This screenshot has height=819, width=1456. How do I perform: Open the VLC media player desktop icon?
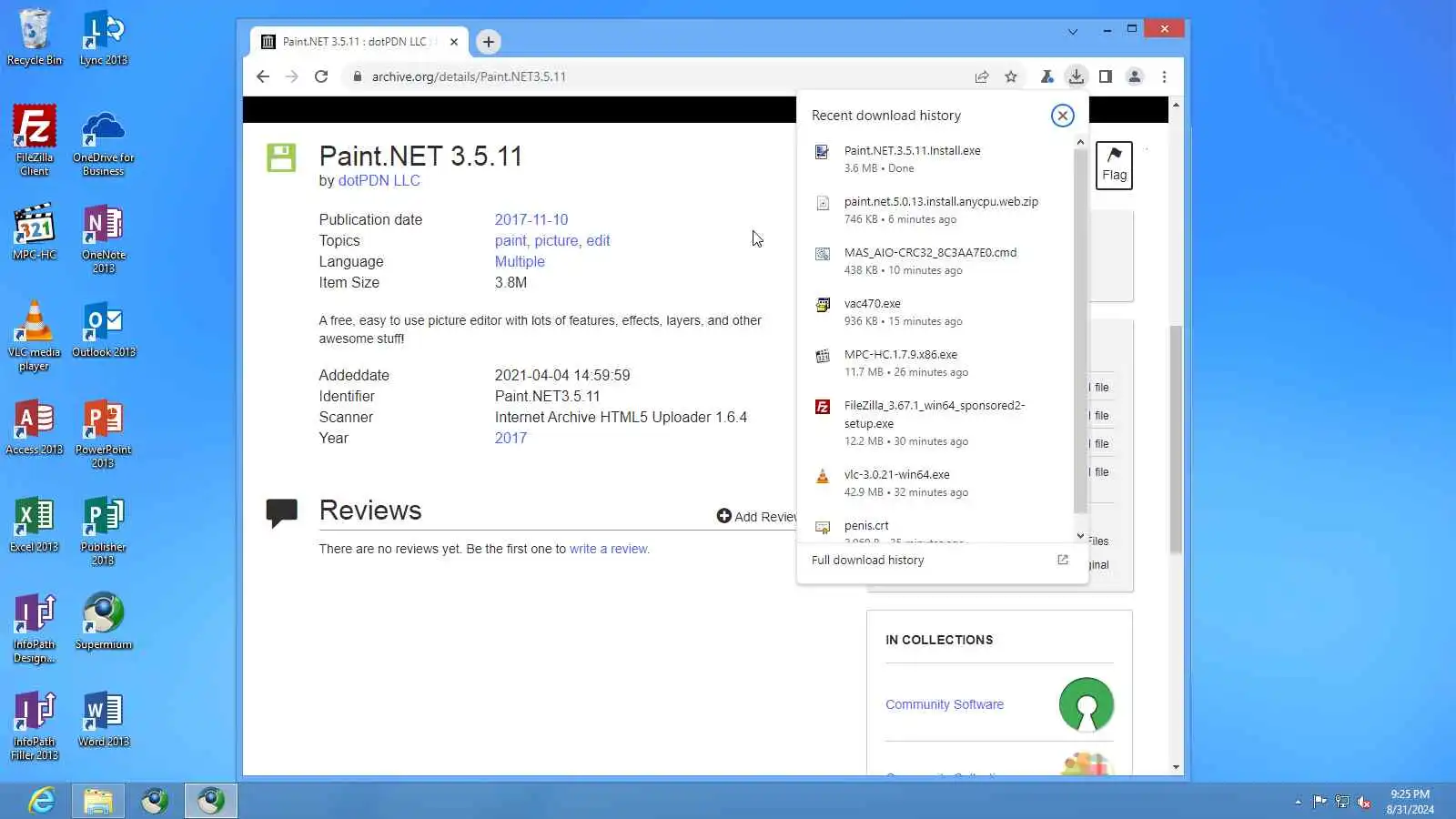pyautogui.click(x=35, y=337)
